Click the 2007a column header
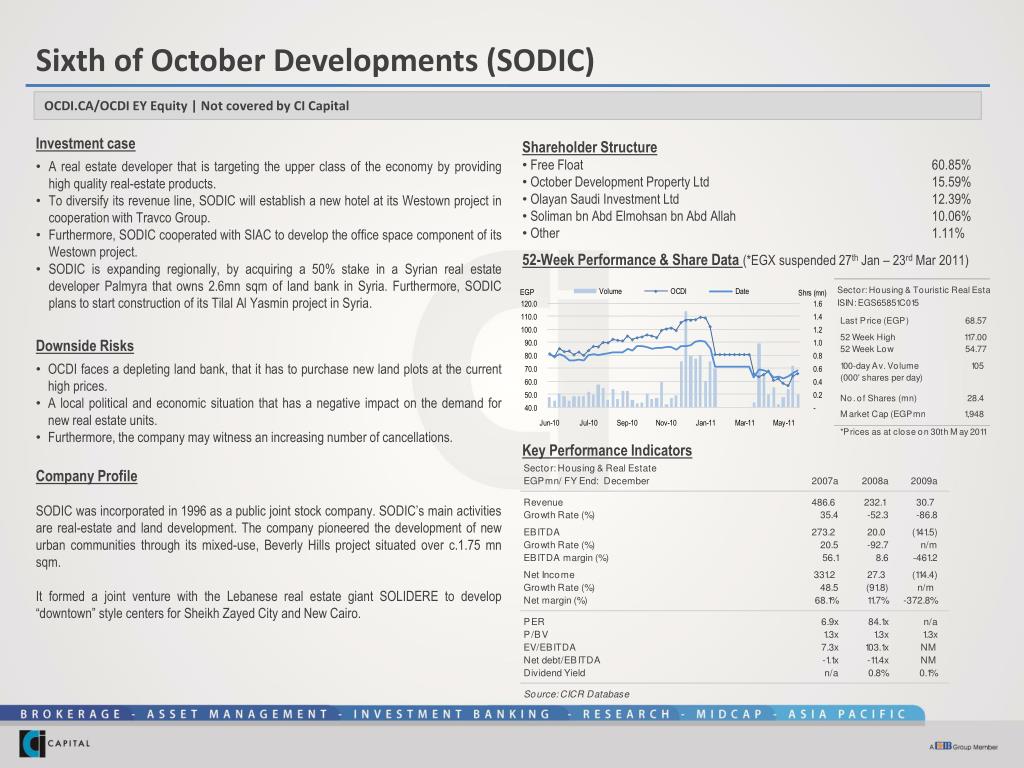The width and height of the screenshot is (1024, 768). pos(825,481)
